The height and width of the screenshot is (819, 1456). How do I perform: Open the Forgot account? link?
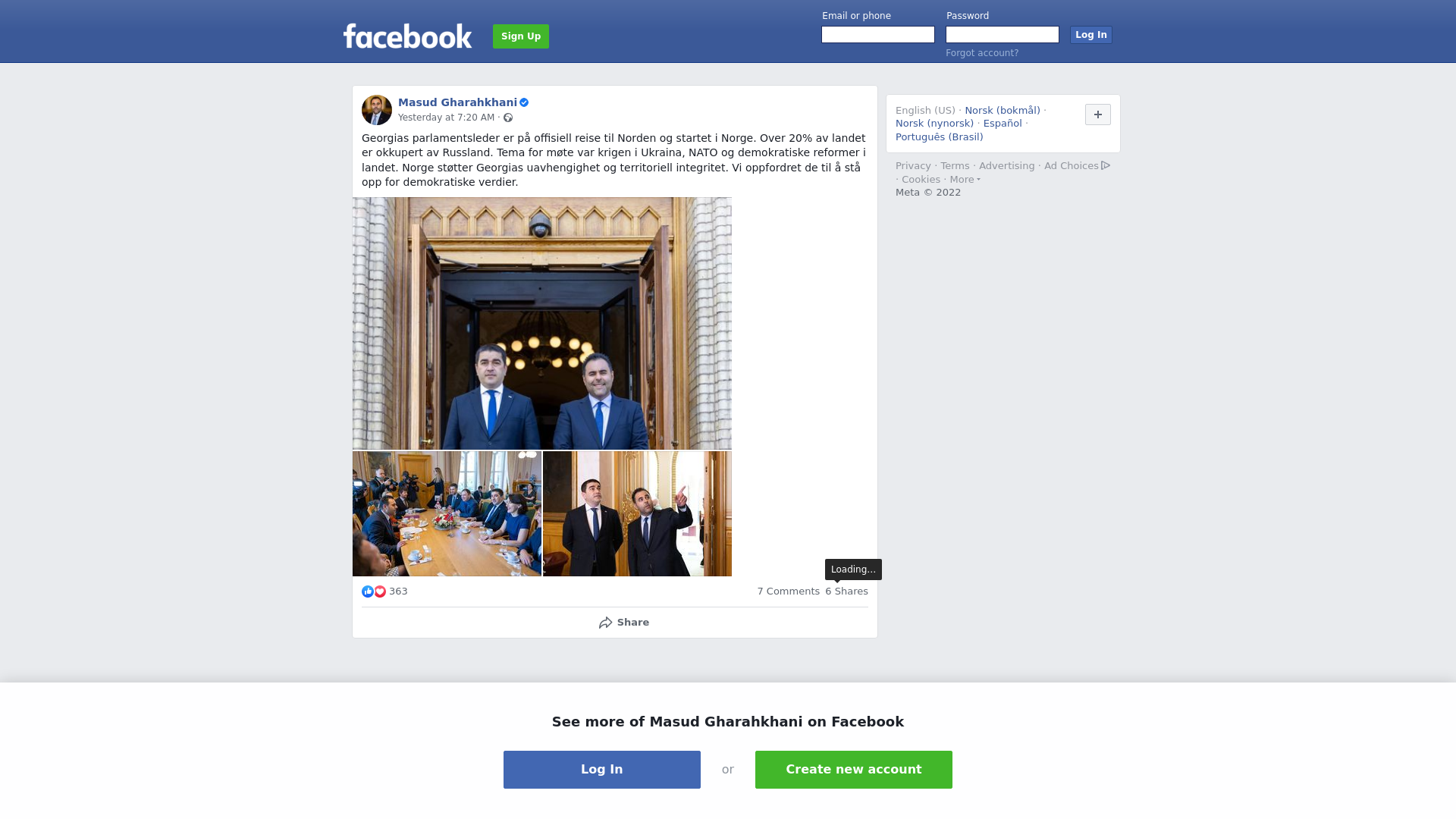(982, 53)
